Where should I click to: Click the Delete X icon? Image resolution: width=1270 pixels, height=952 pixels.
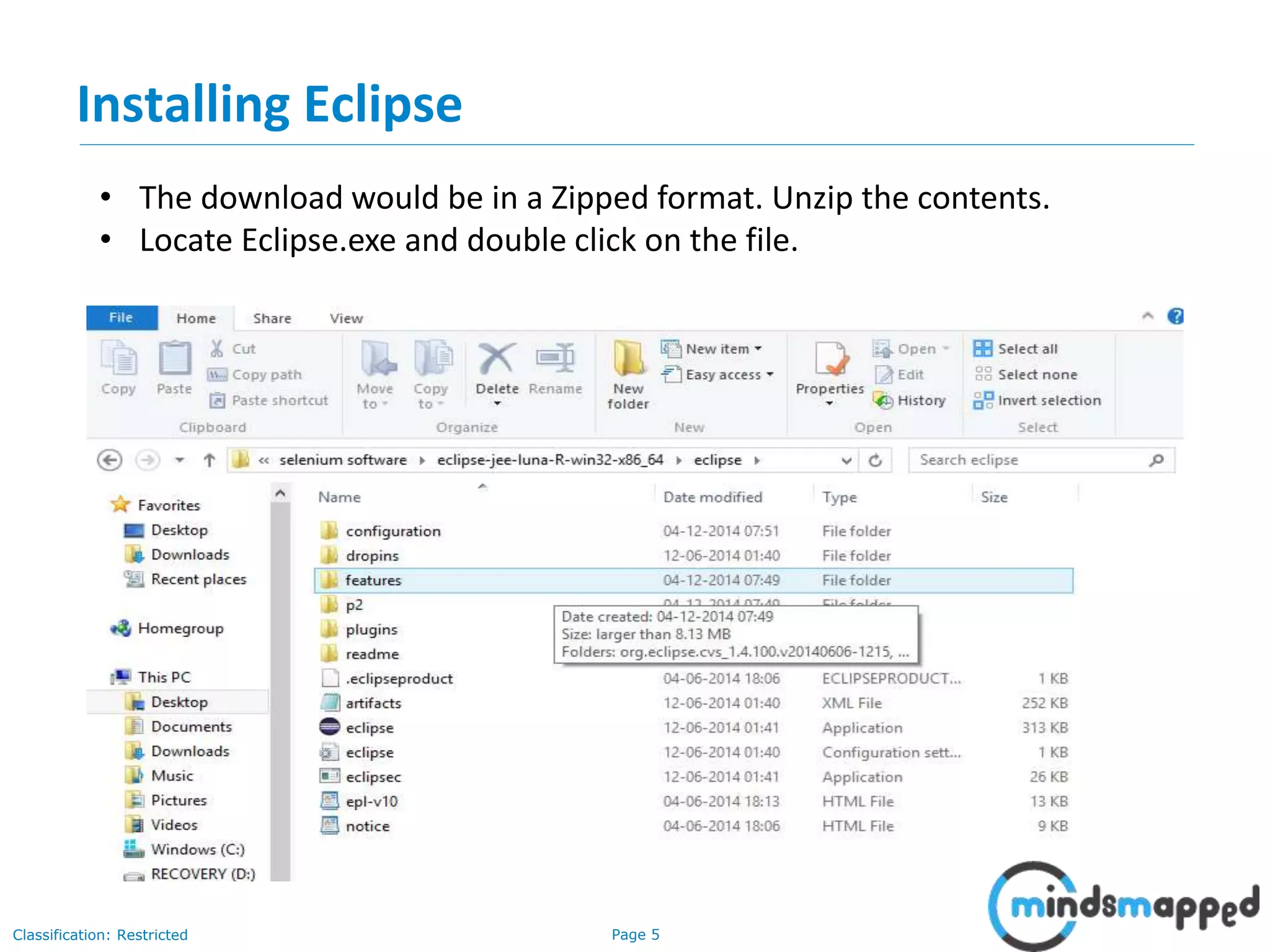(497, 359)
